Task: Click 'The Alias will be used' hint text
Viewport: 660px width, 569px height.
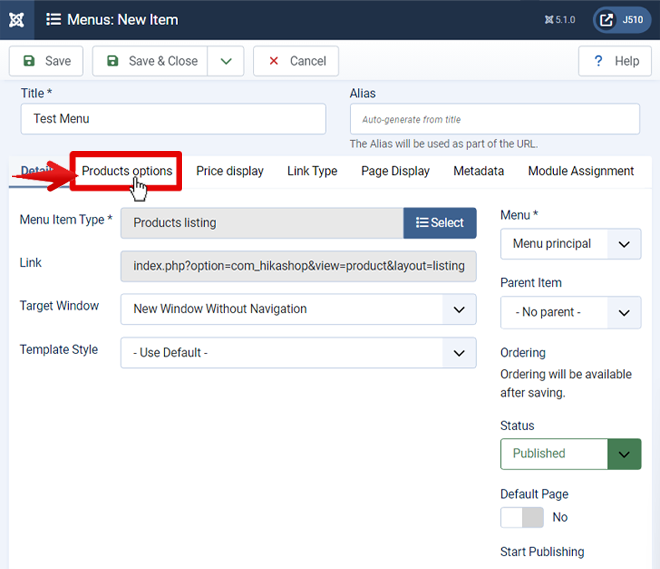Action: click(x=444, y=144)
